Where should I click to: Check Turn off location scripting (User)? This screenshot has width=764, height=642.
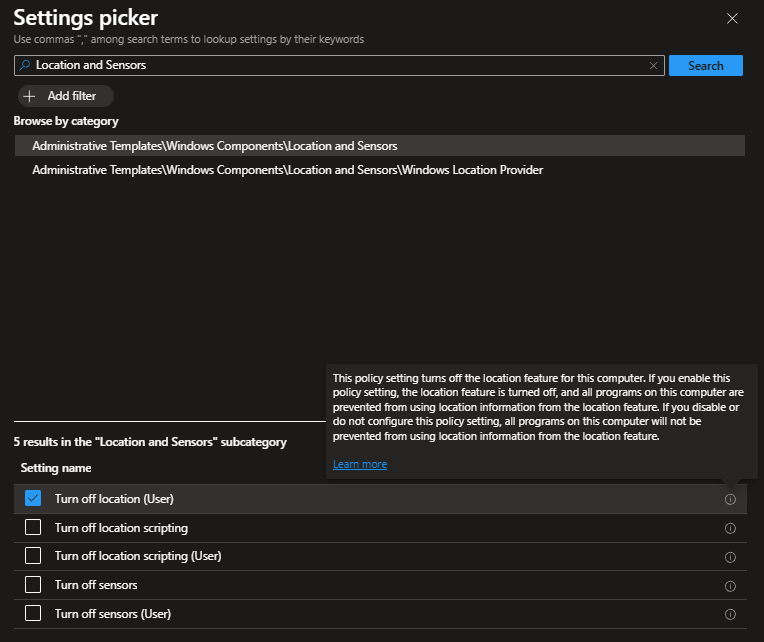tap(33, 555)
